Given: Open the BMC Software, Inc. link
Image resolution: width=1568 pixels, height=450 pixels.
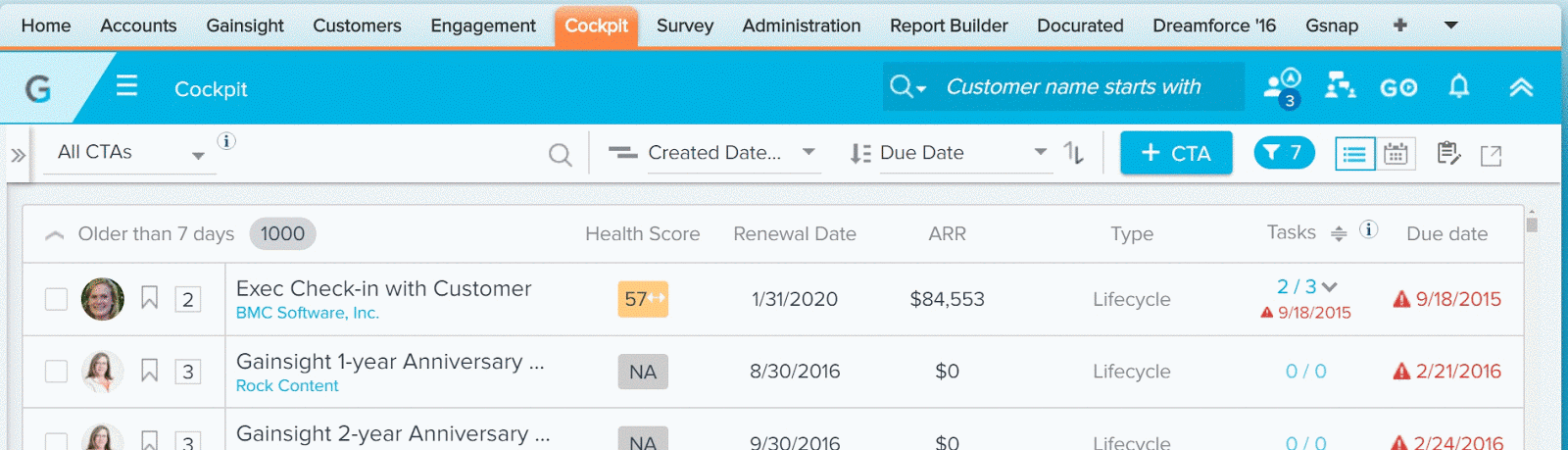Looking at the screenshot, I should [x=307, y=313].
